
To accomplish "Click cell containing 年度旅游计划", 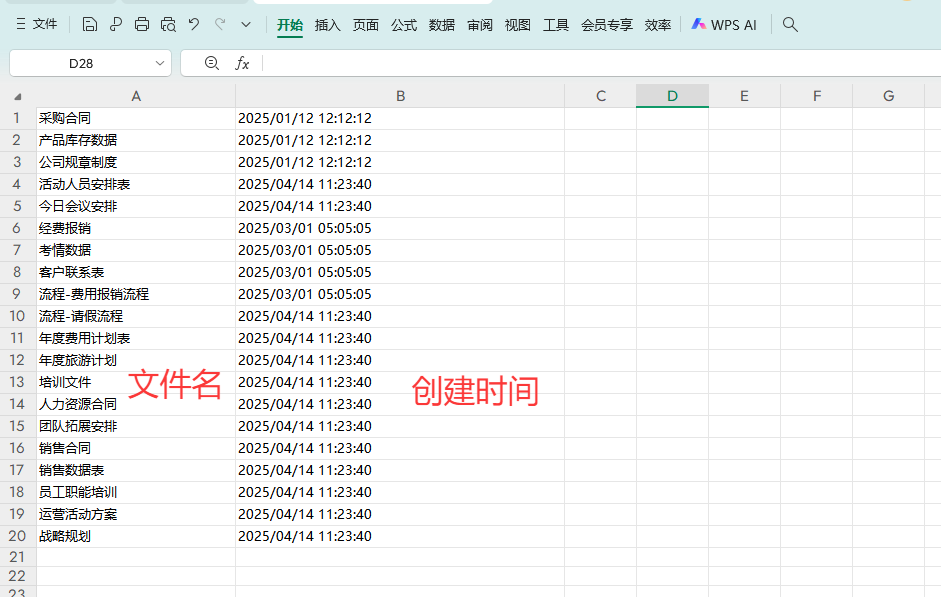I will 136,360.
